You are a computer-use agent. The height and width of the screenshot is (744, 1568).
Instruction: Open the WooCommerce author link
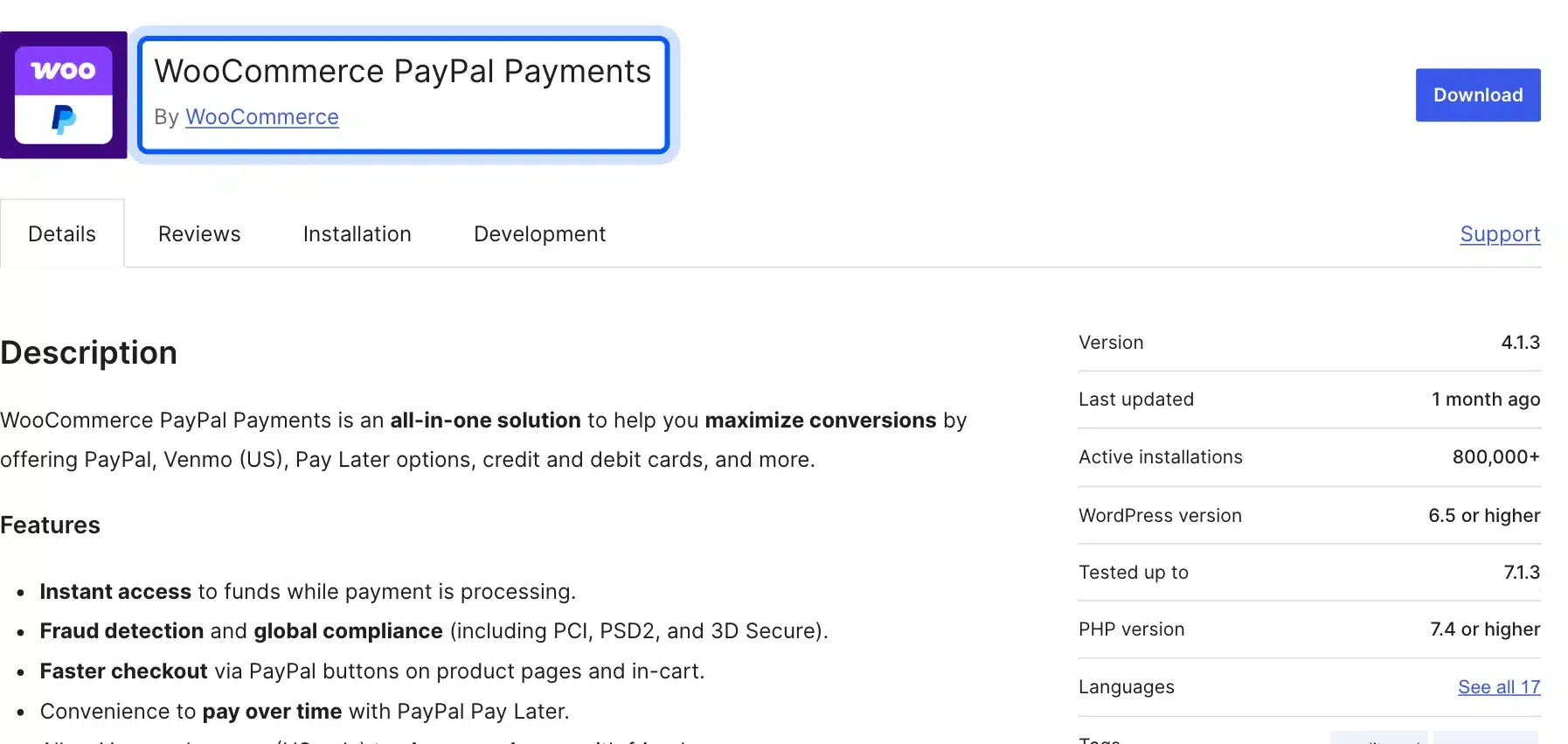(262, 117)
